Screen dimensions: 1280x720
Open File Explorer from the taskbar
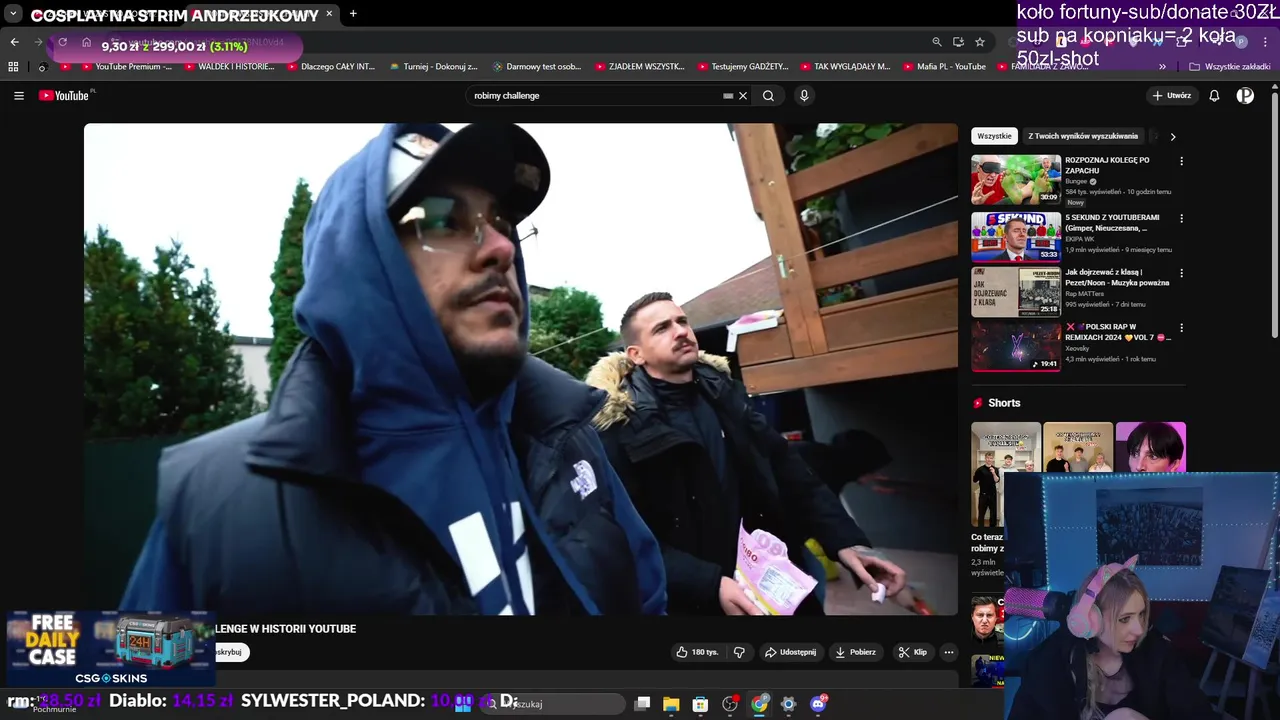671,704
